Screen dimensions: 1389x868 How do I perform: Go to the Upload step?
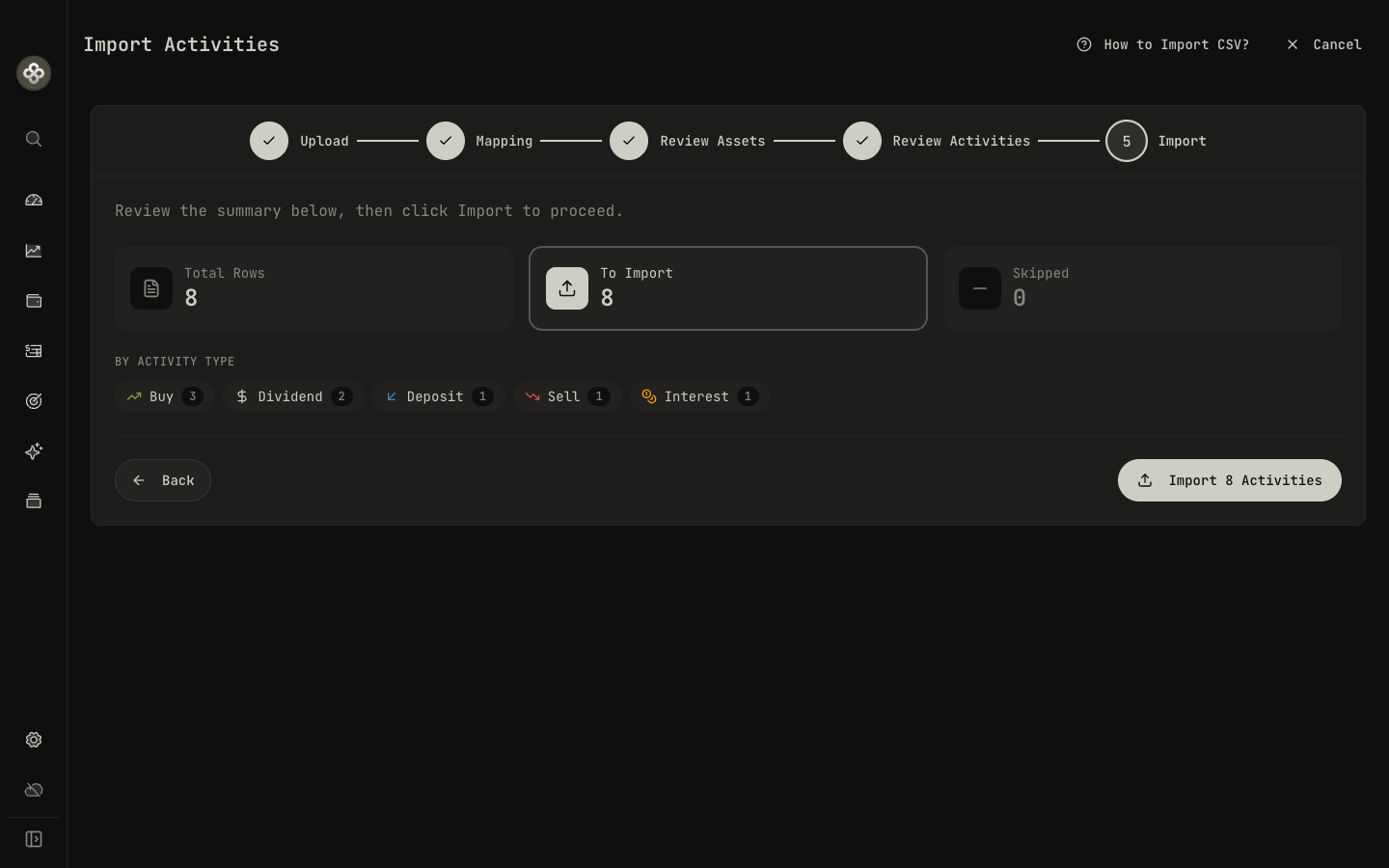[x=299, y=141]
